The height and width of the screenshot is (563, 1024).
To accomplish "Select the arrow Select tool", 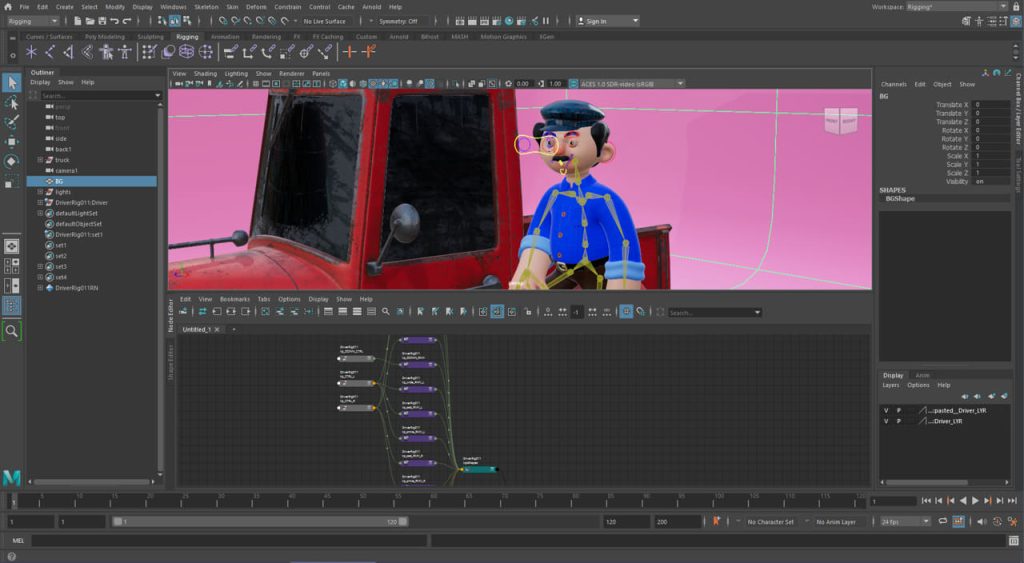I will pos(12,82).
